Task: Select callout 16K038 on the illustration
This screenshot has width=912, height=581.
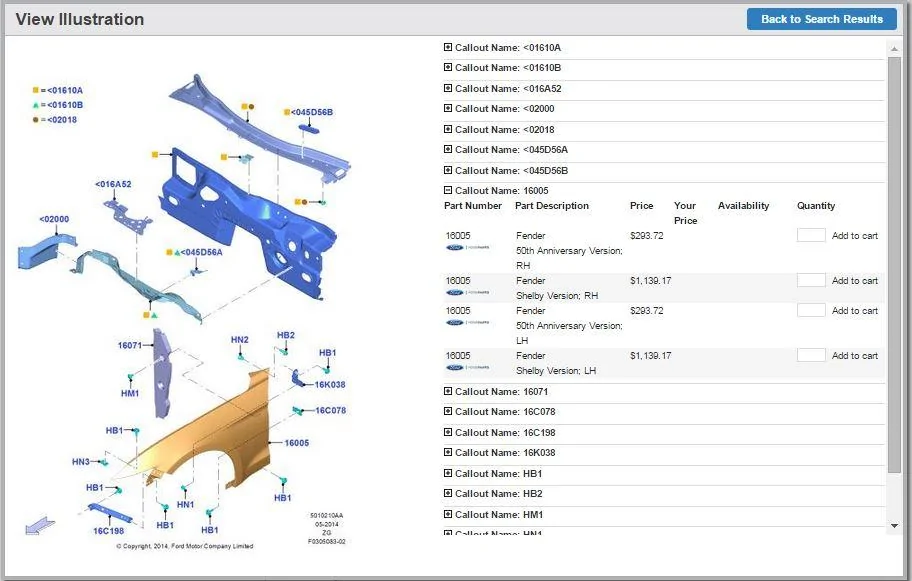Action: (x=330, y=385)
